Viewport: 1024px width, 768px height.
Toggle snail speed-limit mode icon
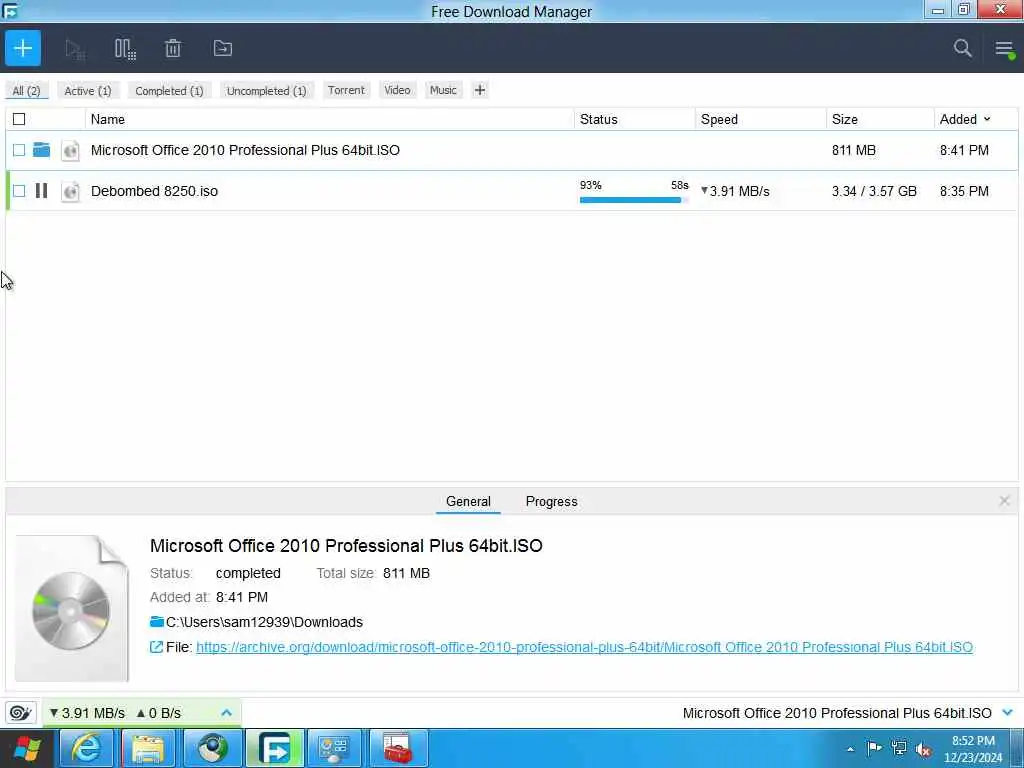pyautogui.click(x=21, y=712)
